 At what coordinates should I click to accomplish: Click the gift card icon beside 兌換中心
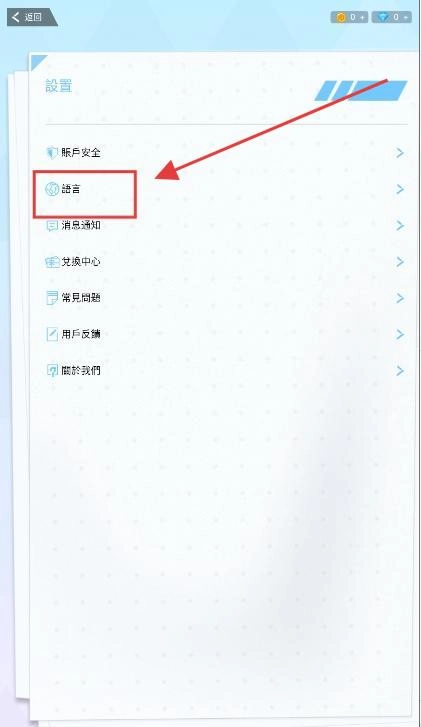52,262
